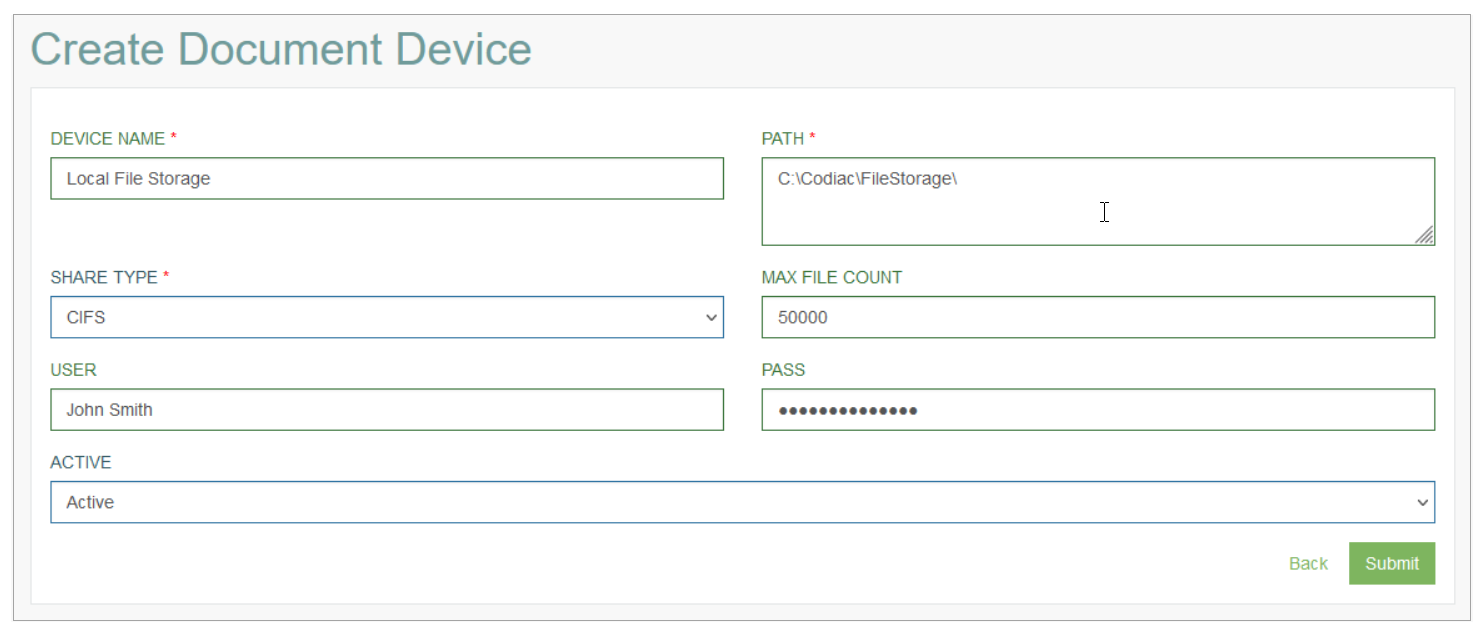The height and width of the screenshot is (633, 1482).
Task: Click the ACTIVE label text
Action: [81, 462]
